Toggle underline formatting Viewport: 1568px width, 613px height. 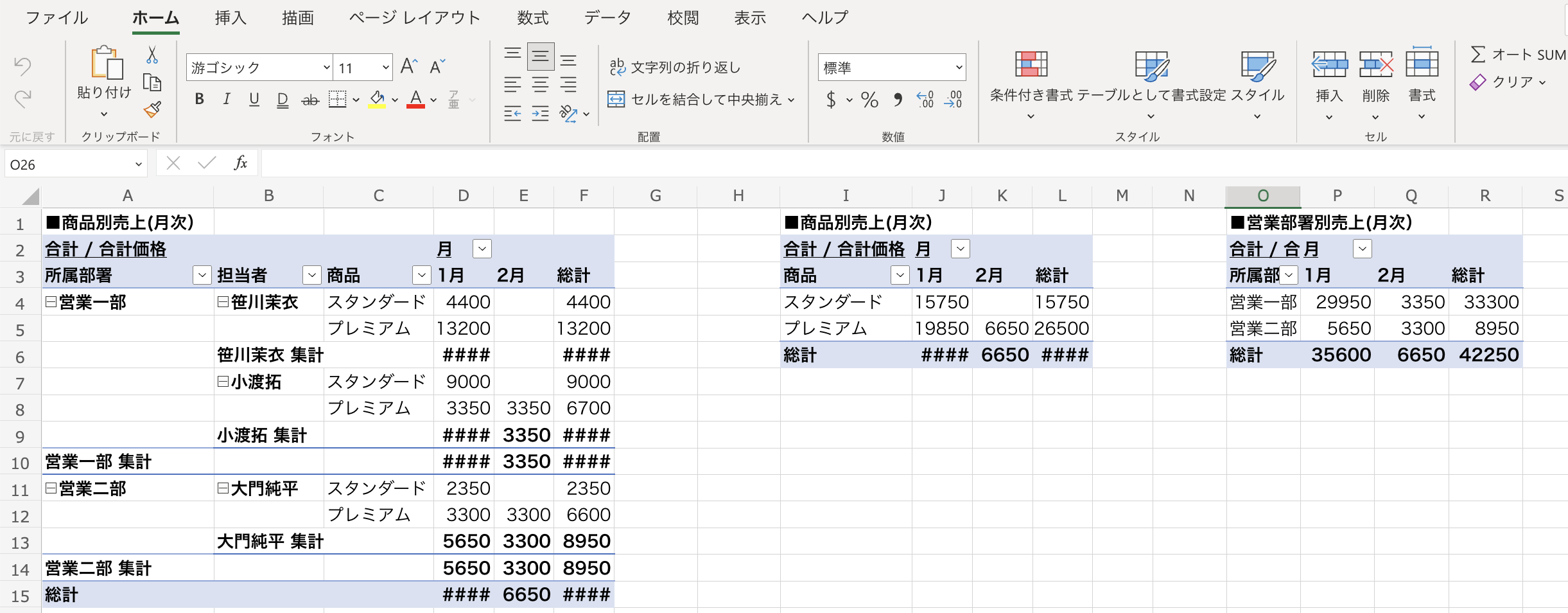point(254,100)
